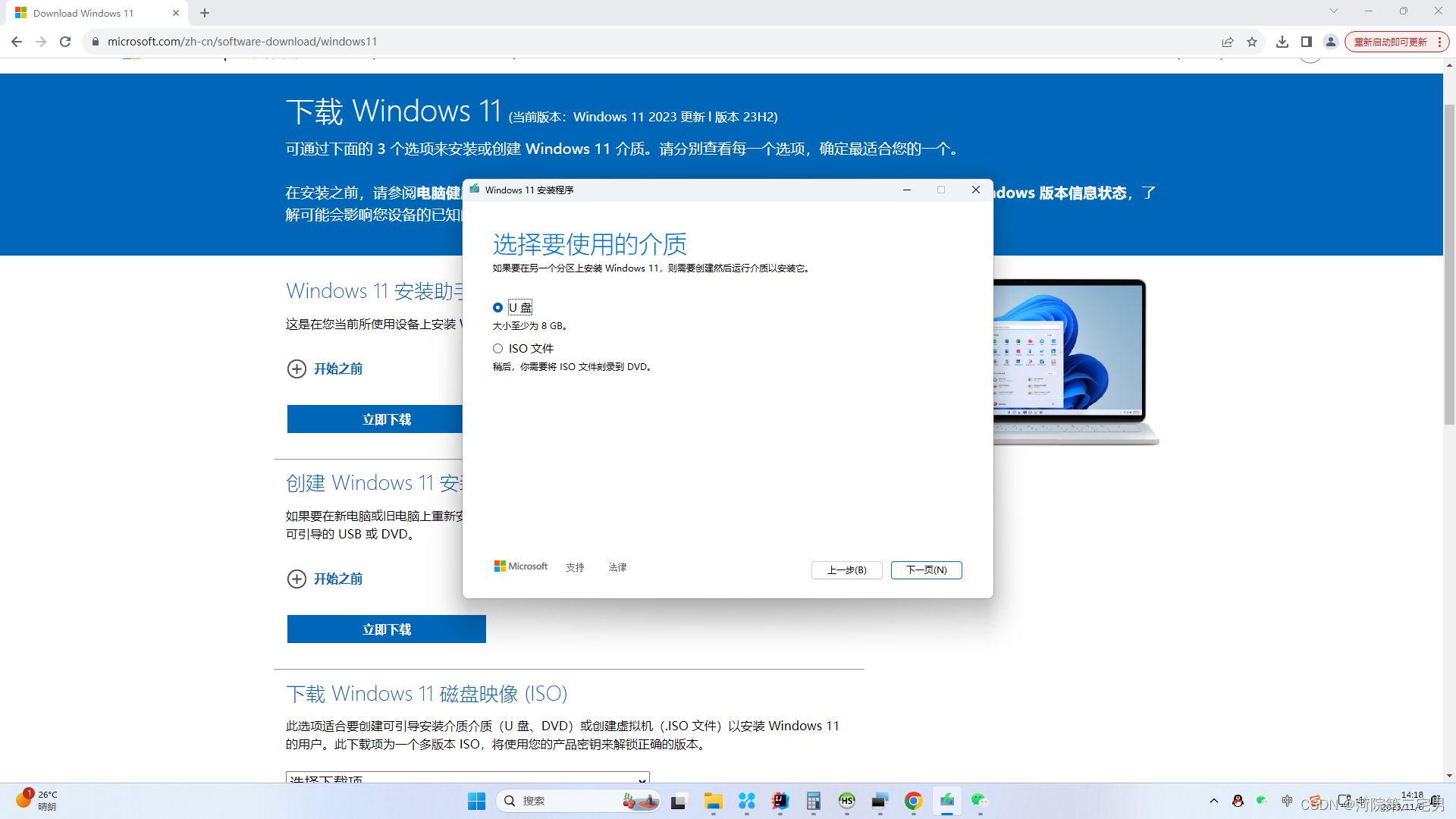
Task: Select the ISO 文件 radio option
Action: pyautogui.click(x=497, y=348)
